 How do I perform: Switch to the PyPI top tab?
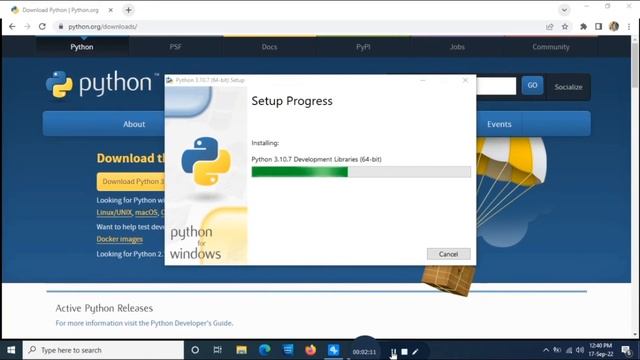pyautogui.click(x=363, y=47)
